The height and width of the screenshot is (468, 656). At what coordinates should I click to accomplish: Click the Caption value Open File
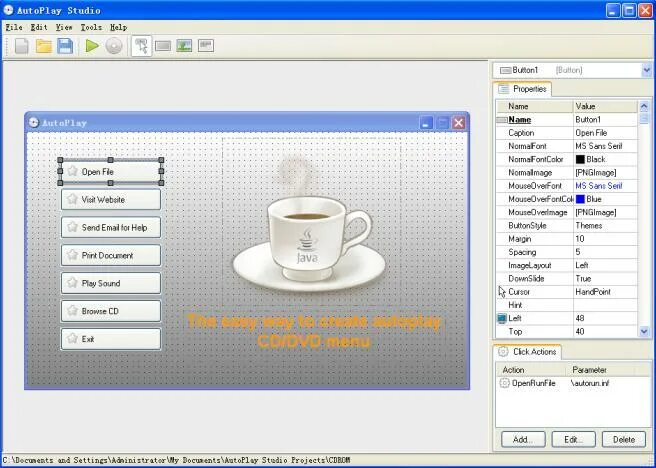(x=605, y=133)
